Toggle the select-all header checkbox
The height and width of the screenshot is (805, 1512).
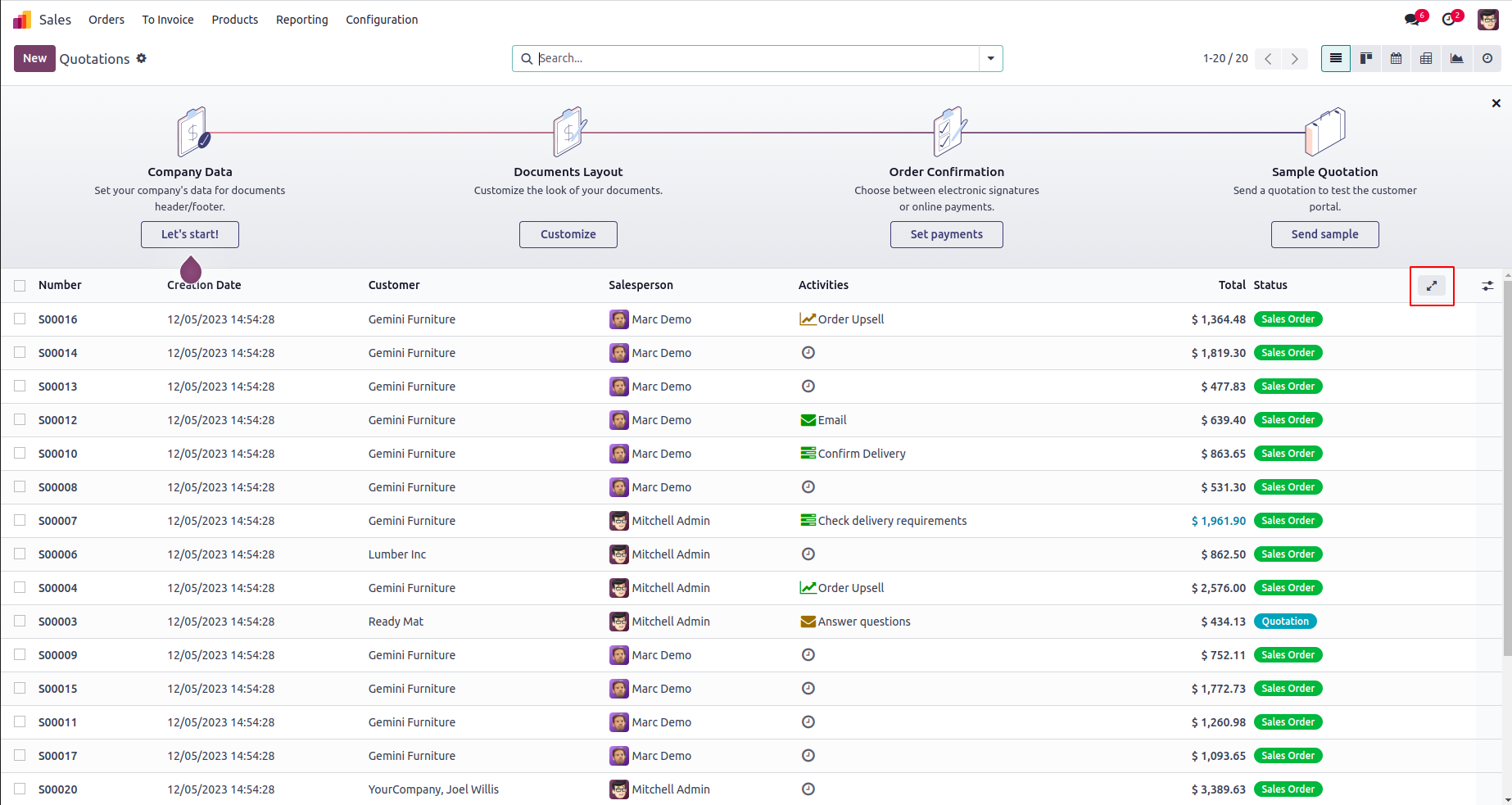pos(20,285)
